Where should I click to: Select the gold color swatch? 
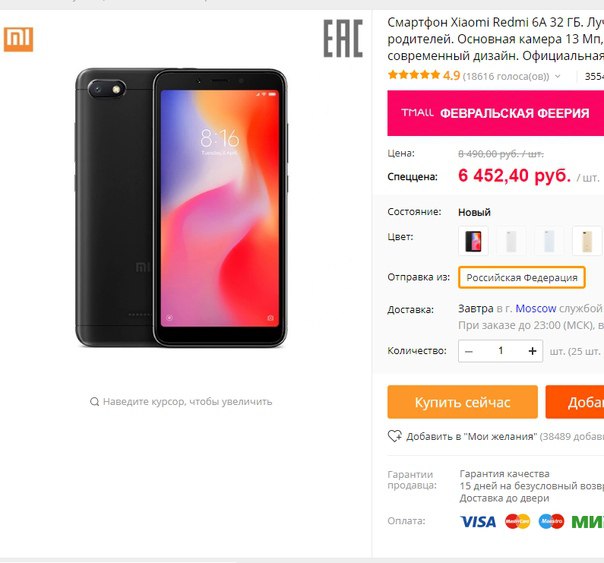[587, 241]
